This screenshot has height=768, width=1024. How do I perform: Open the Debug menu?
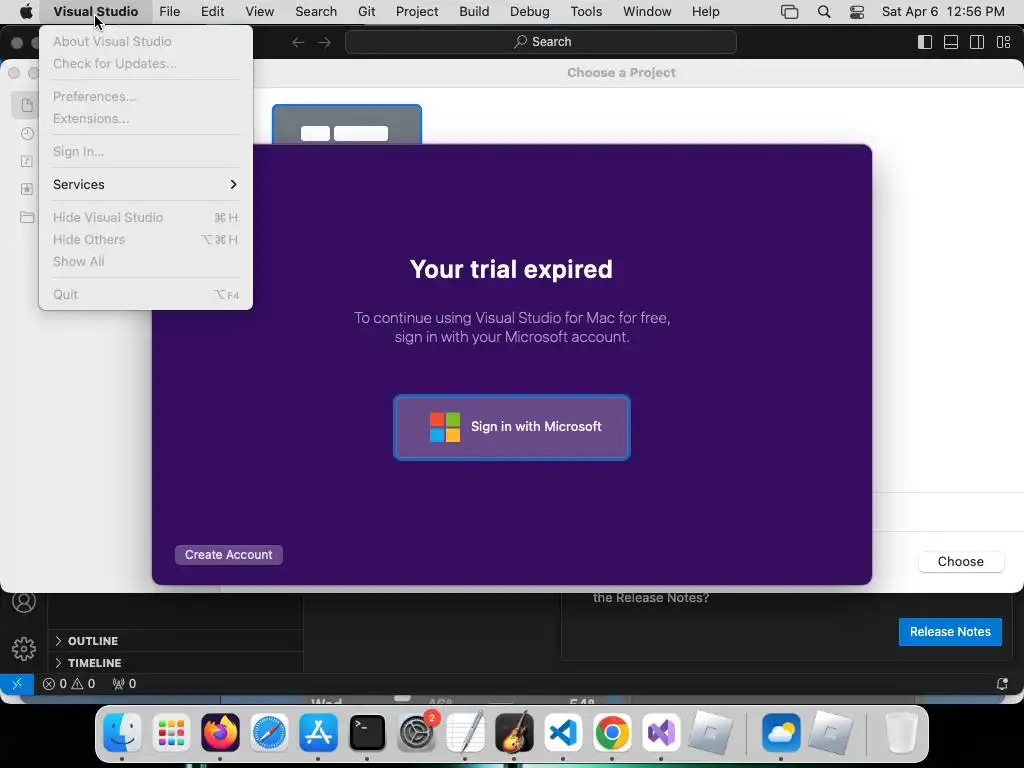(529, 12)
